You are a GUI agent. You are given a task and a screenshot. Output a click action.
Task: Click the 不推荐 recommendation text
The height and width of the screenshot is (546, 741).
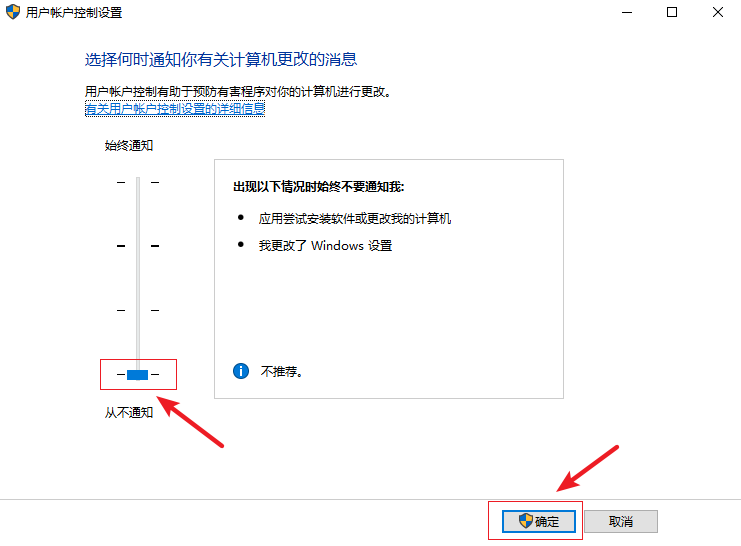(281, 372)
